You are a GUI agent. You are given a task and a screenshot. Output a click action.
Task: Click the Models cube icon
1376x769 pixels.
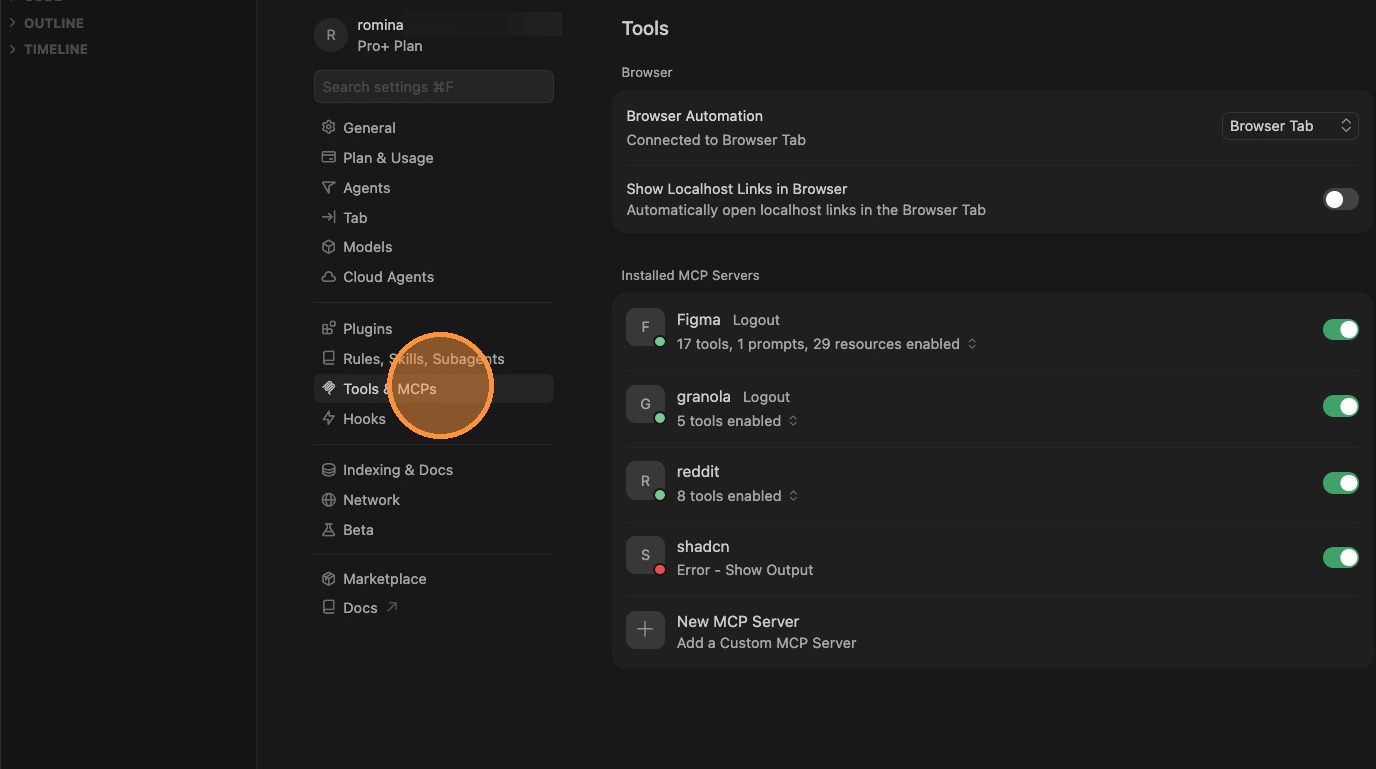[328, 246]
